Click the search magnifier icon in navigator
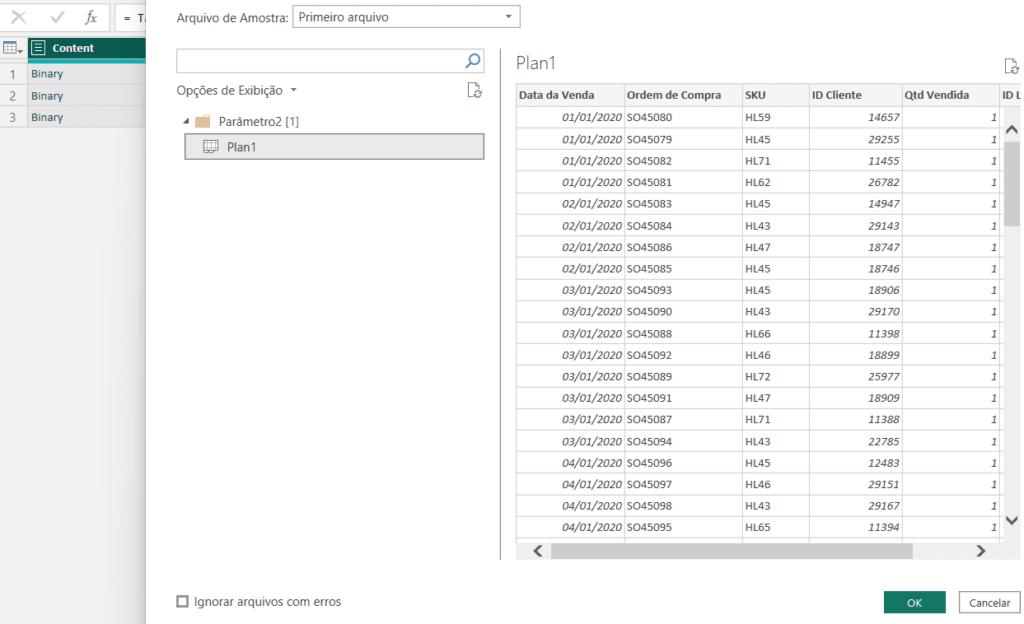 point(473,61)
